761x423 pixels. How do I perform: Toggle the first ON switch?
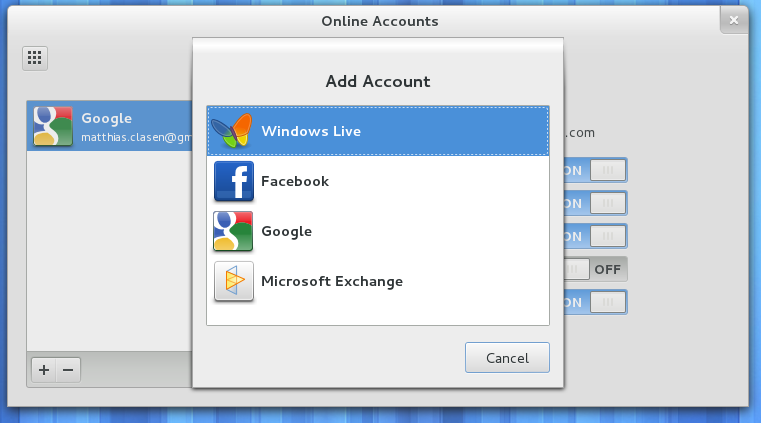tap(596, 170)
